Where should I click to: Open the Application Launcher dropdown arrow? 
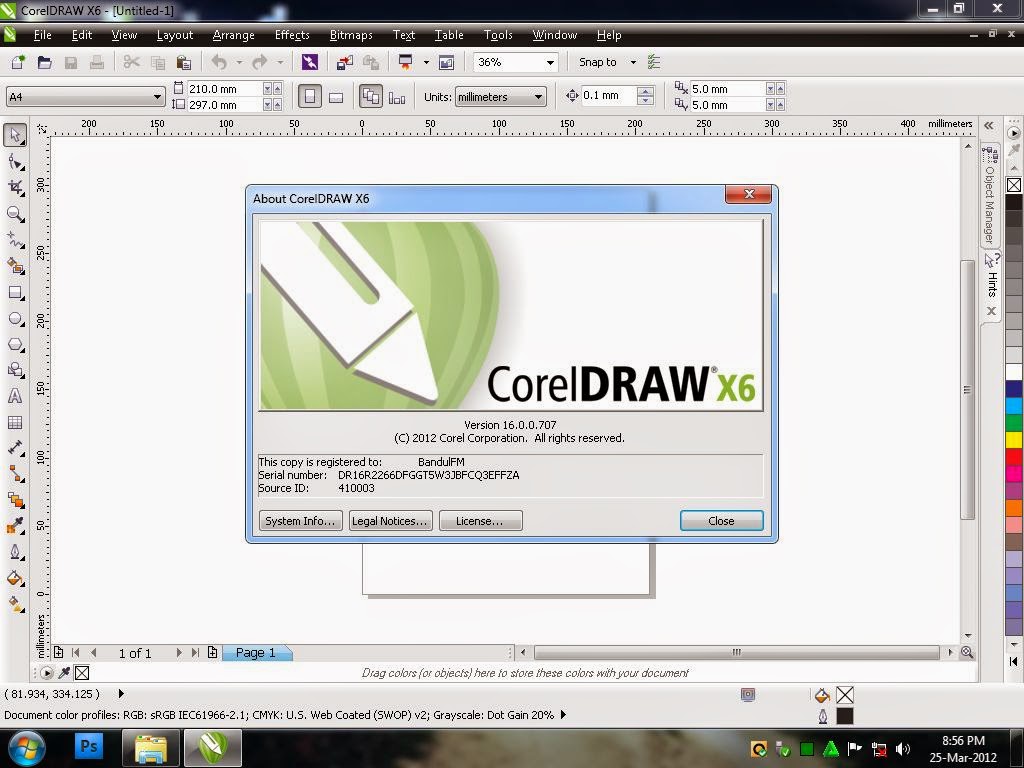pyautogui.click(x=426, y=62)
